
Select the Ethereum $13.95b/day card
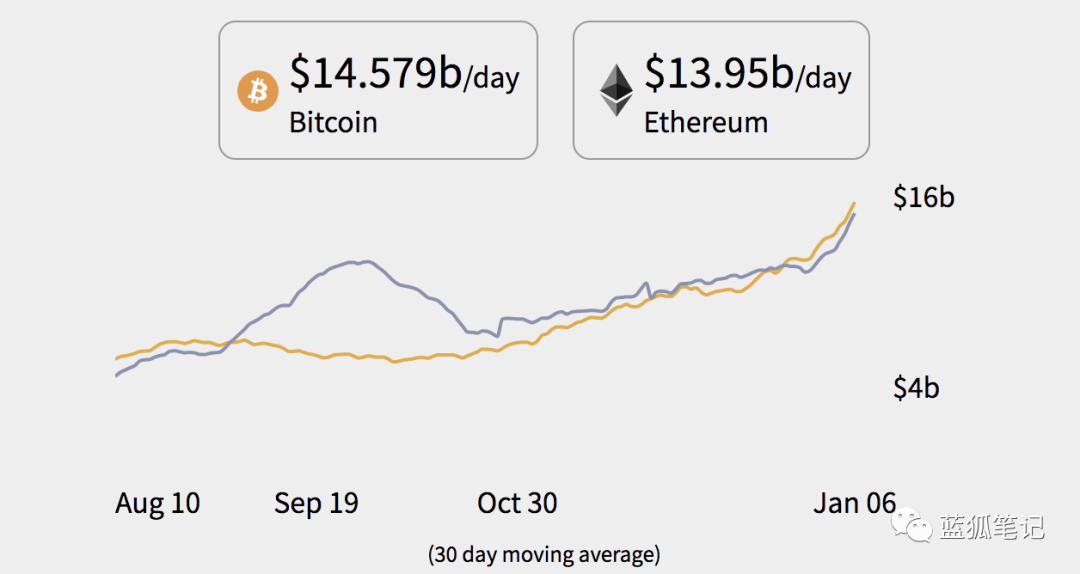pyautogui.click(x=721, y=90)
